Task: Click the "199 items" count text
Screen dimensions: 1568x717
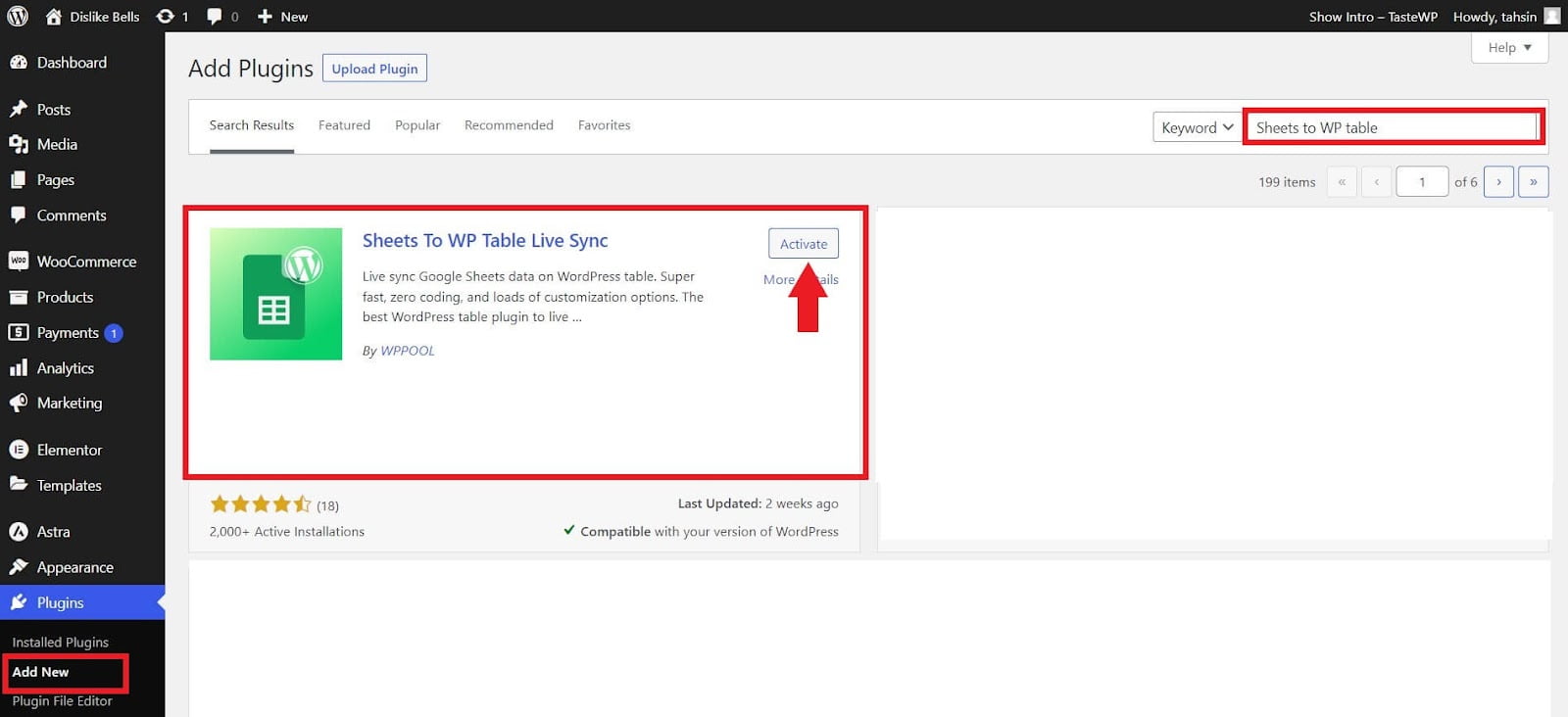Action: (1287, 182)
